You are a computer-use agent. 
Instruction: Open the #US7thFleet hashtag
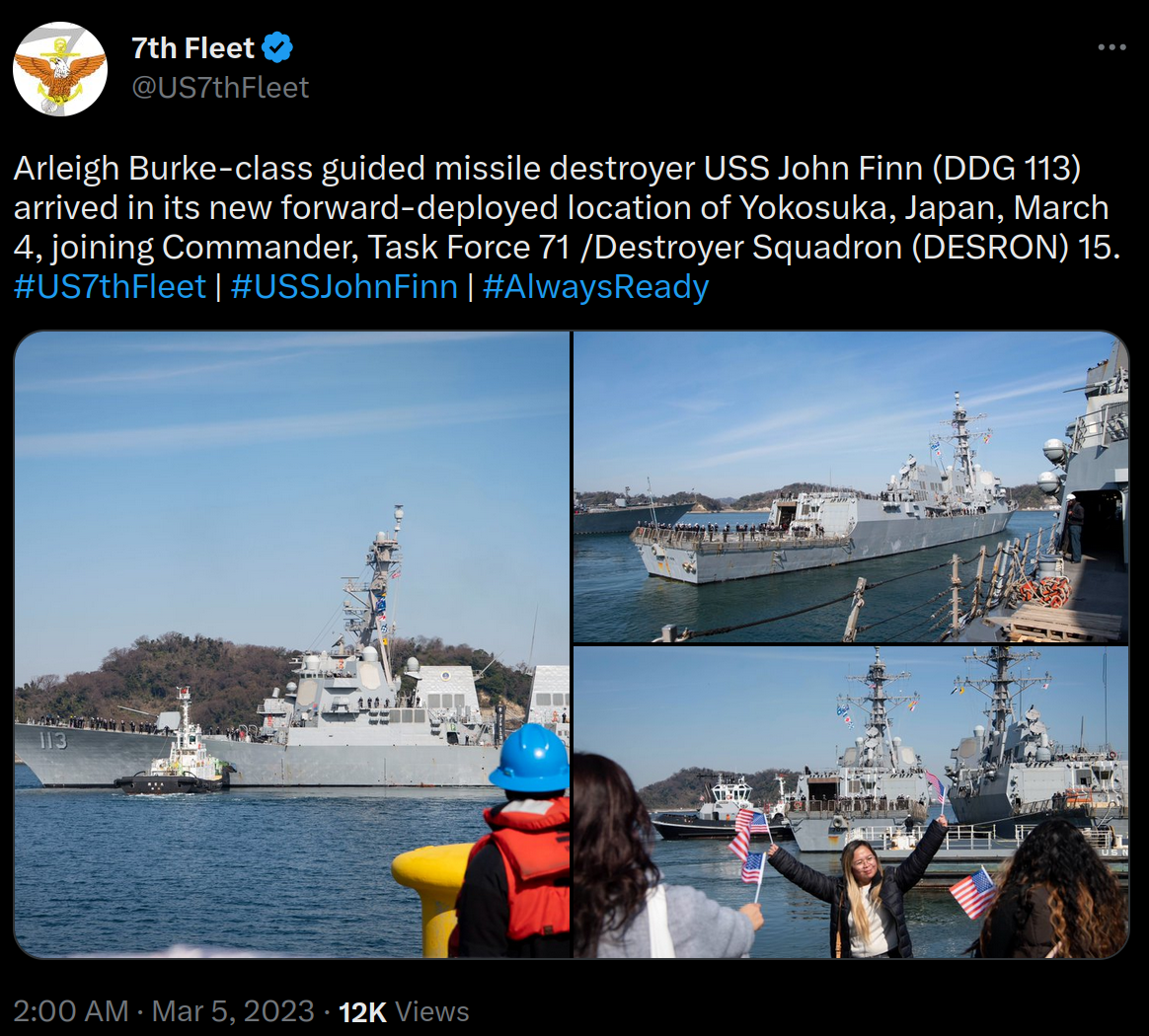pos(110,286)
